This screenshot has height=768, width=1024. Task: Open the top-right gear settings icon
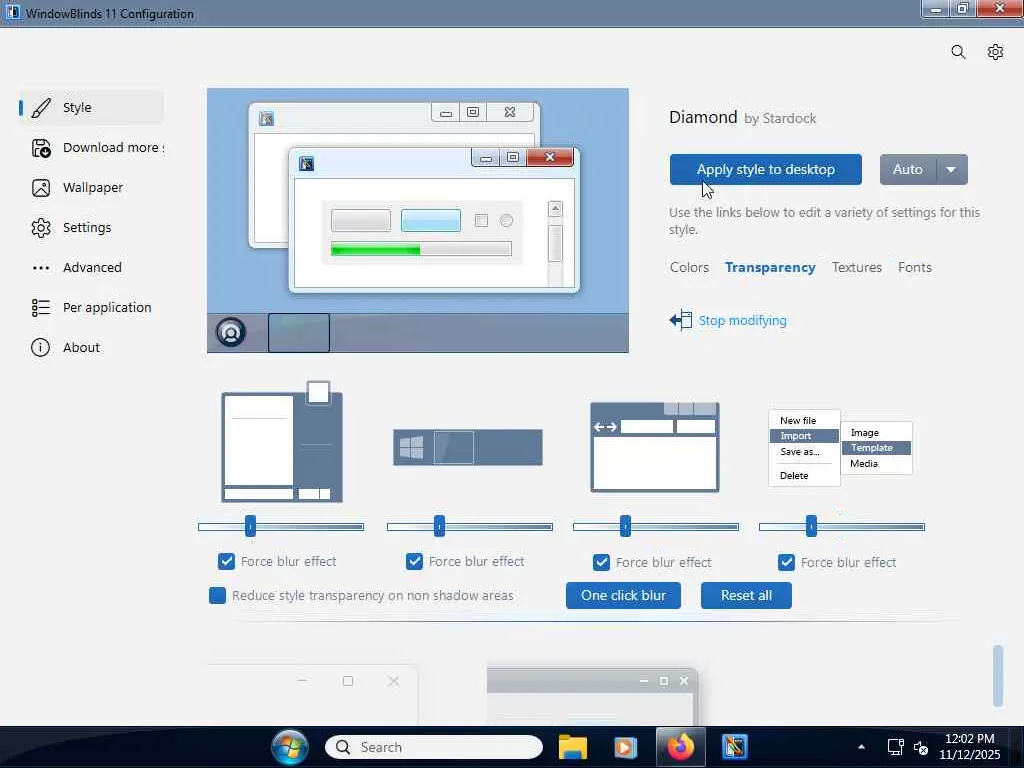tap(995, 52)
